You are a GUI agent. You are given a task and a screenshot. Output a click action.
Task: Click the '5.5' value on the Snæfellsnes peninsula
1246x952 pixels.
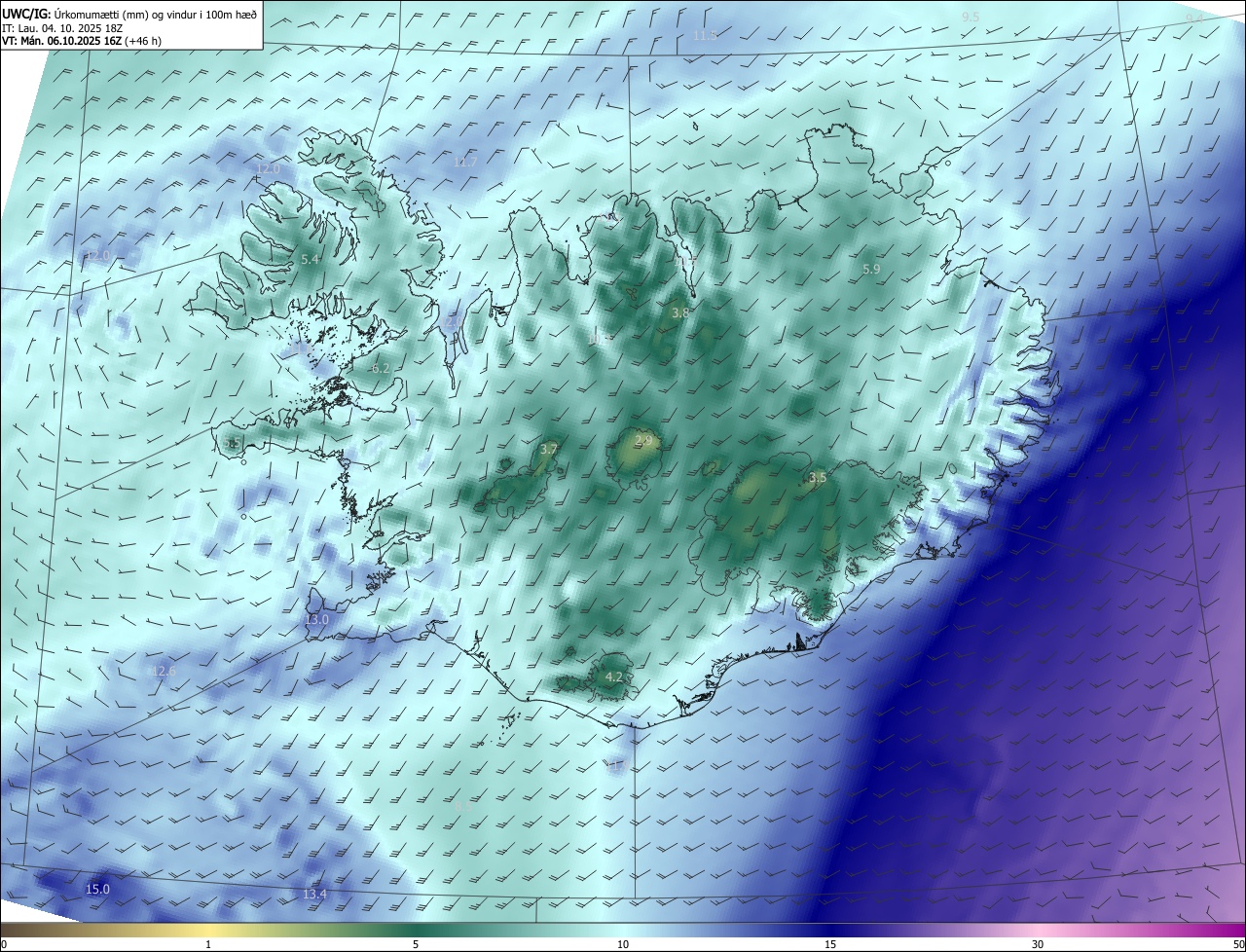point(232,444)
